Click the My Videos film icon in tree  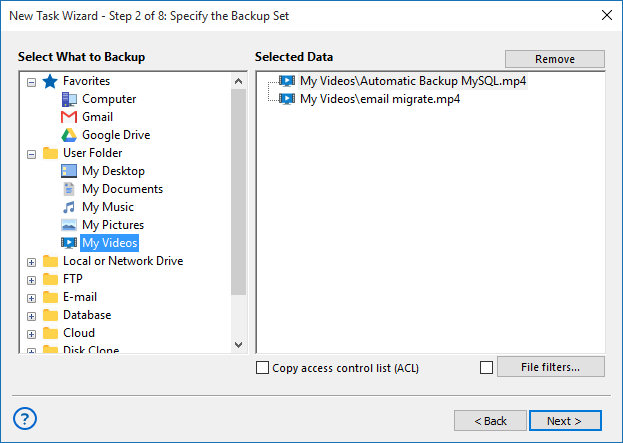[x=69, y=243]
